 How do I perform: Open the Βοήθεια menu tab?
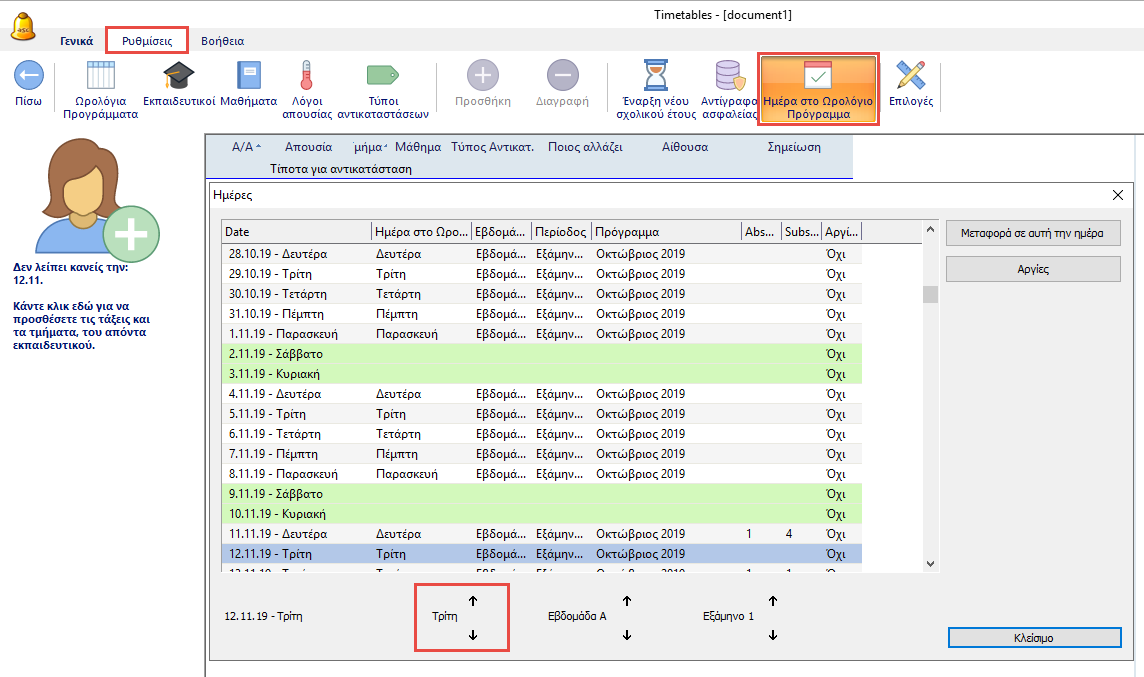point(222,41)
